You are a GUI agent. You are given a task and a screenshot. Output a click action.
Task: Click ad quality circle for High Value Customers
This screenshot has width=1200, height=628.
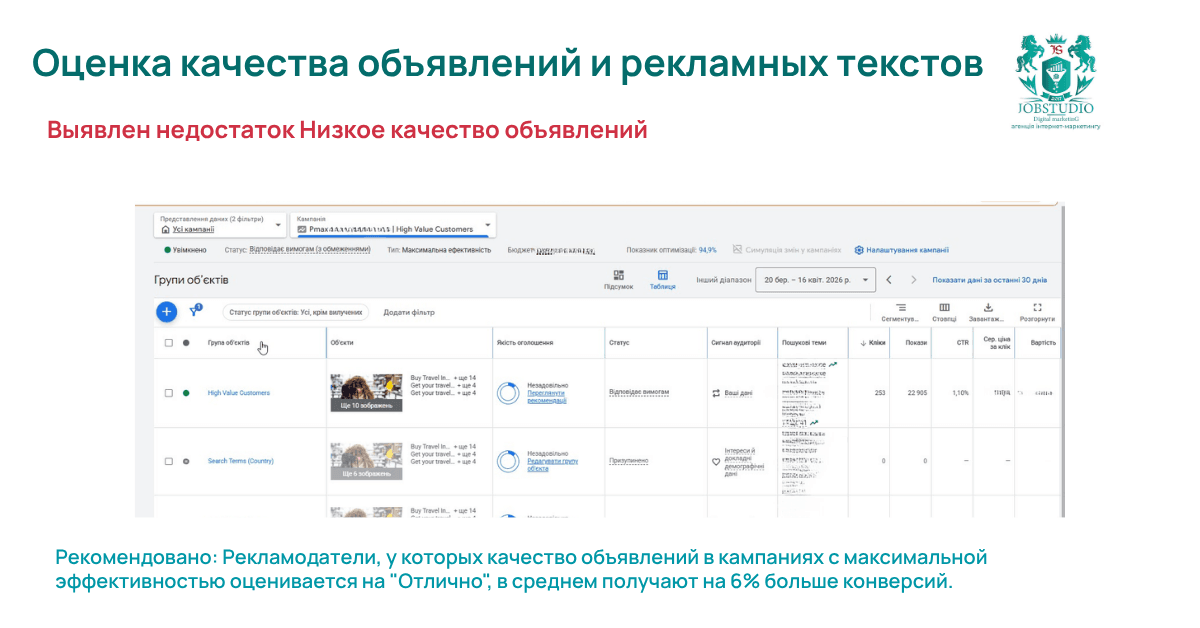tap(508, 392)
